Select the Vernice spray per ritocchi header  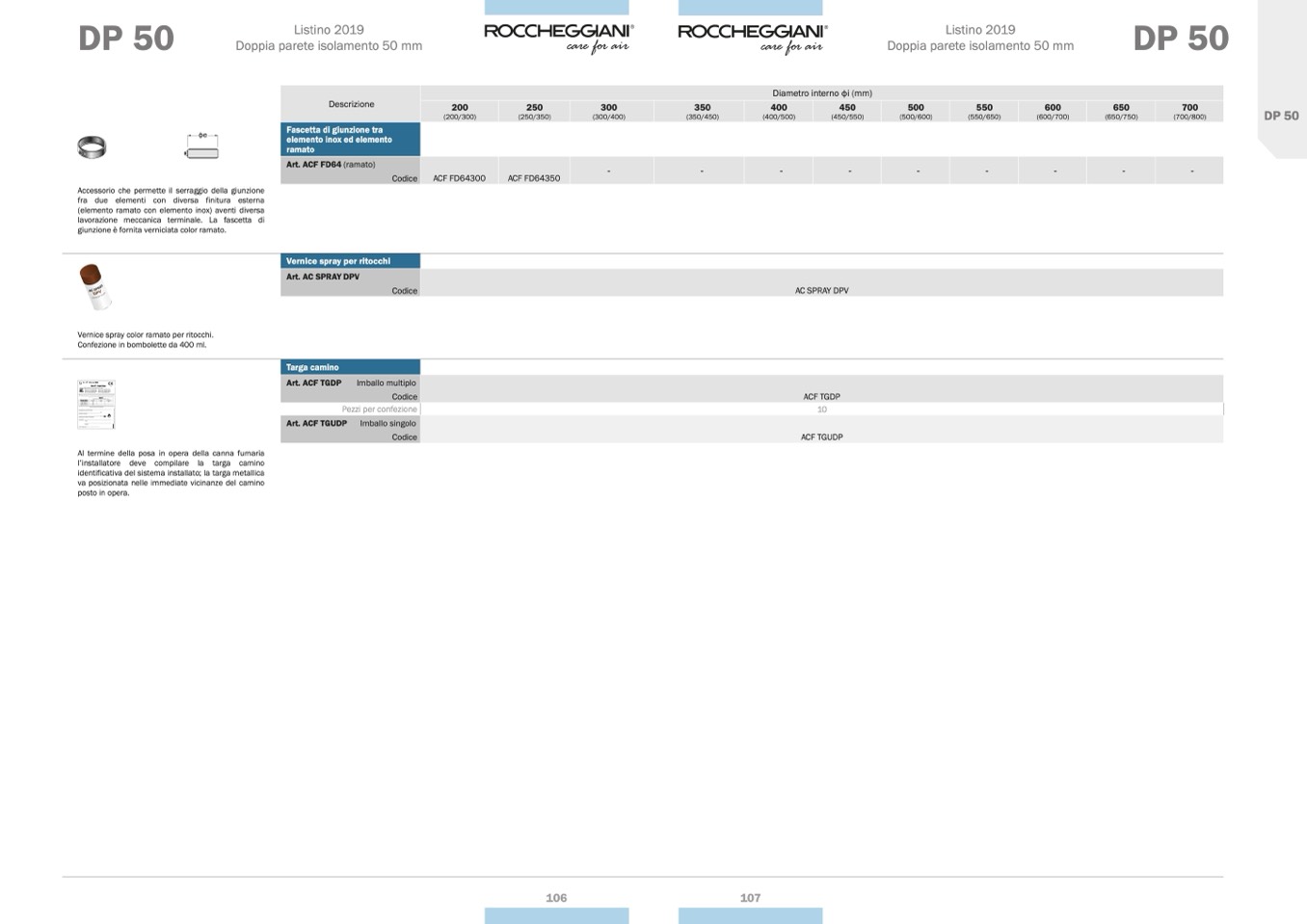tap(350, 261)
